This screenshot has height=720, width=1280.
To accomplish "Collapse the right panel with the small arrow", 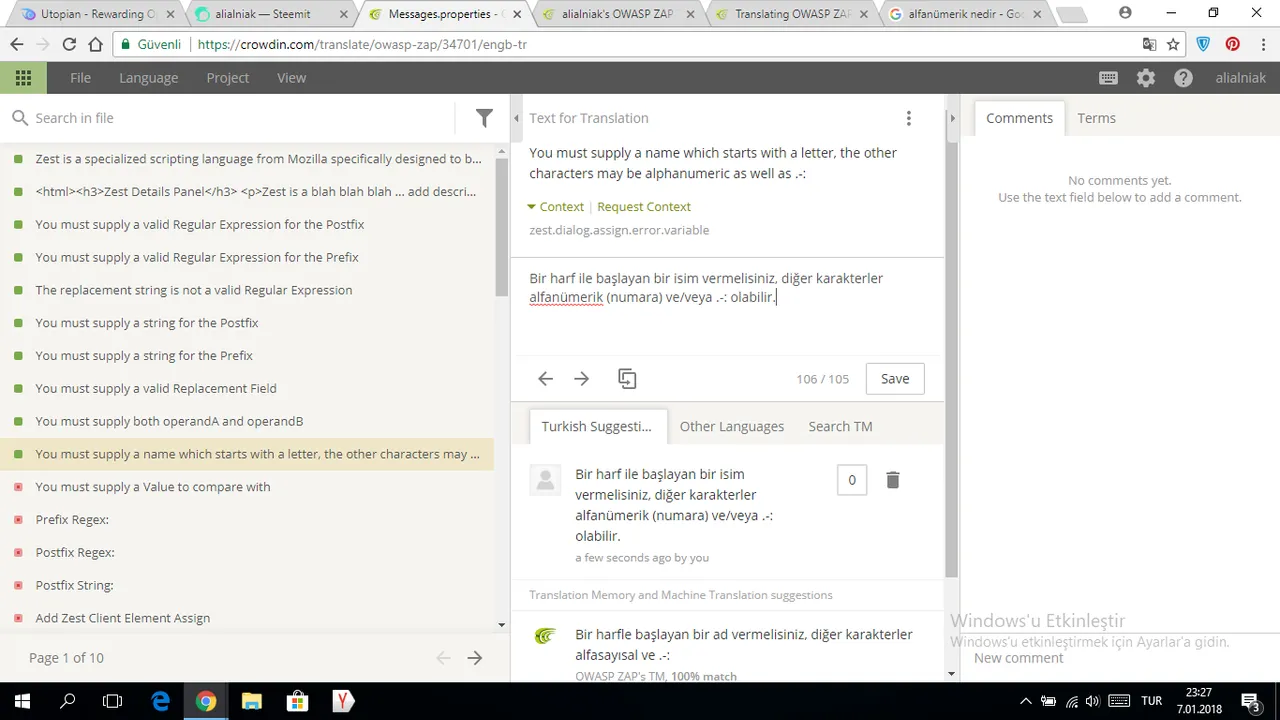I will [952, 118].
